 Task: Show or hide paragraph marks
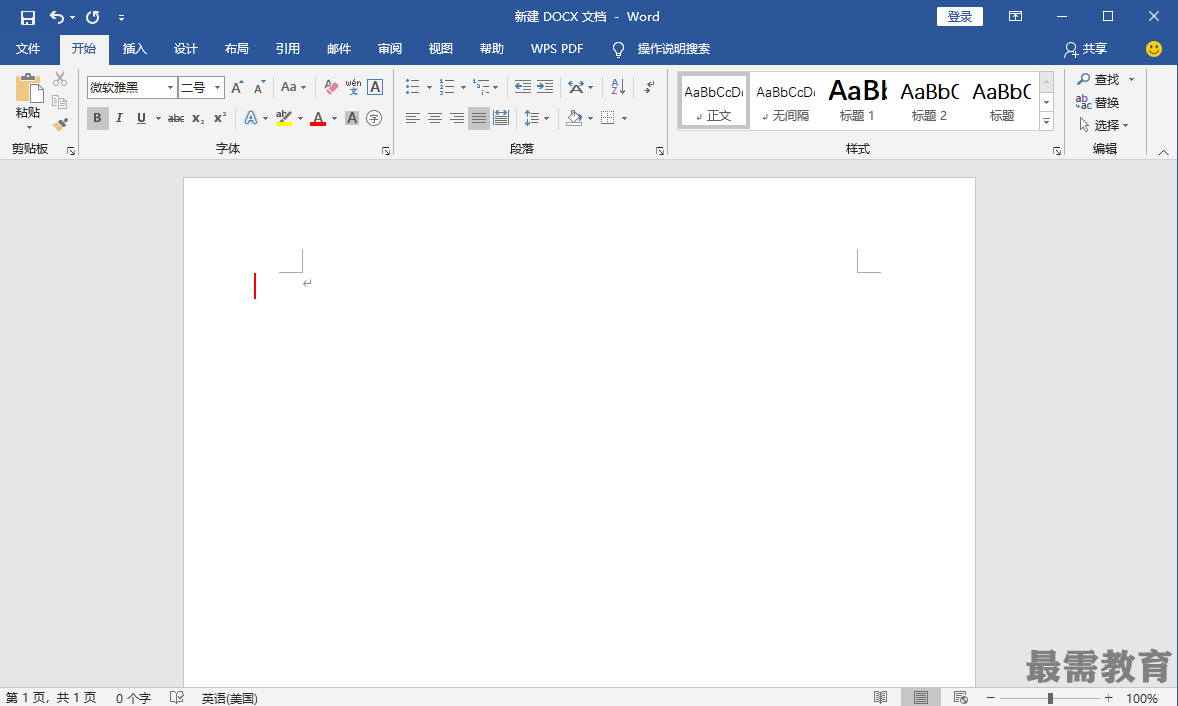tap(650, 87)
